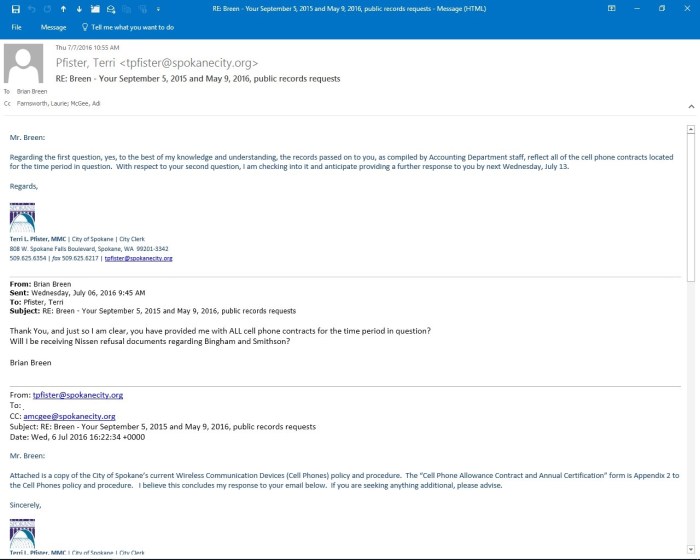
Task: Collapse the message header with chevron
Action: [690, 104]
